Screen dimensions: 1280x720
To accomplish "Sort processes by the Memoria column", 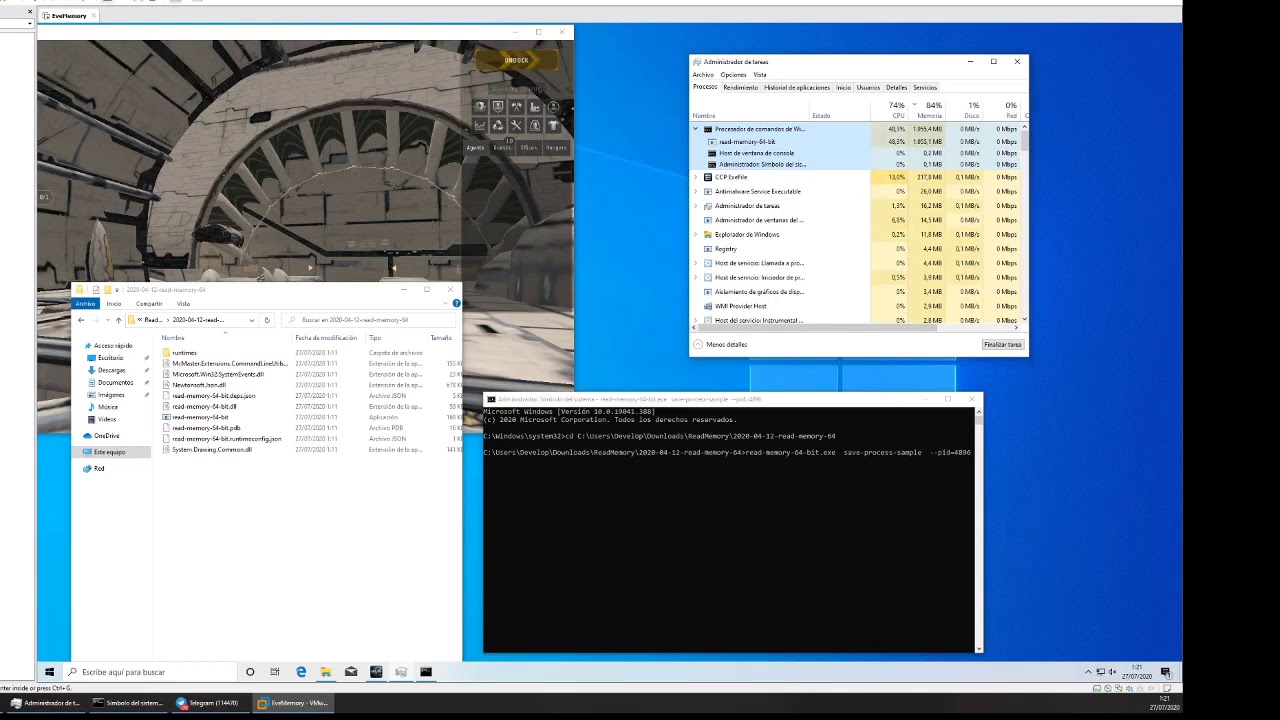I will (928, 110).
